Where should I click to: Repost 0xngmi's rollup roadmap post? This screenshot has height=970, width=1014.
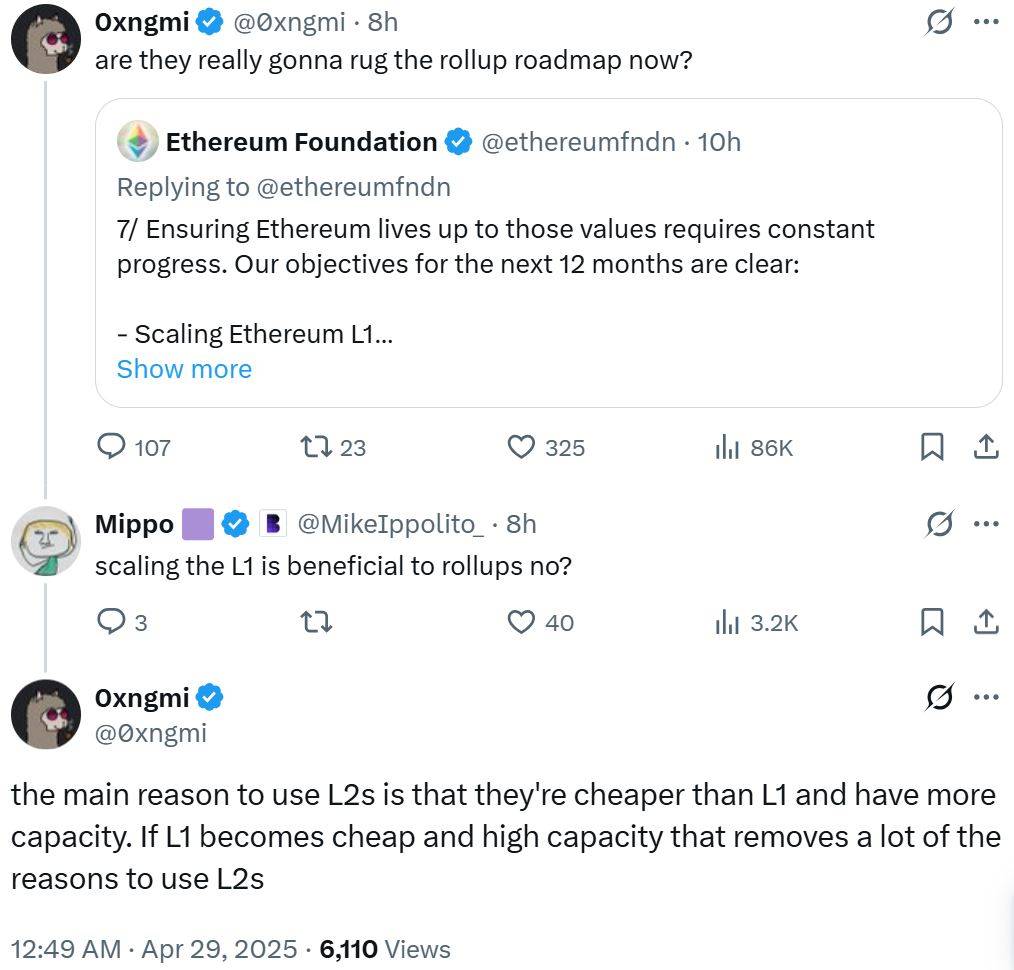click(x=316, y=447)
